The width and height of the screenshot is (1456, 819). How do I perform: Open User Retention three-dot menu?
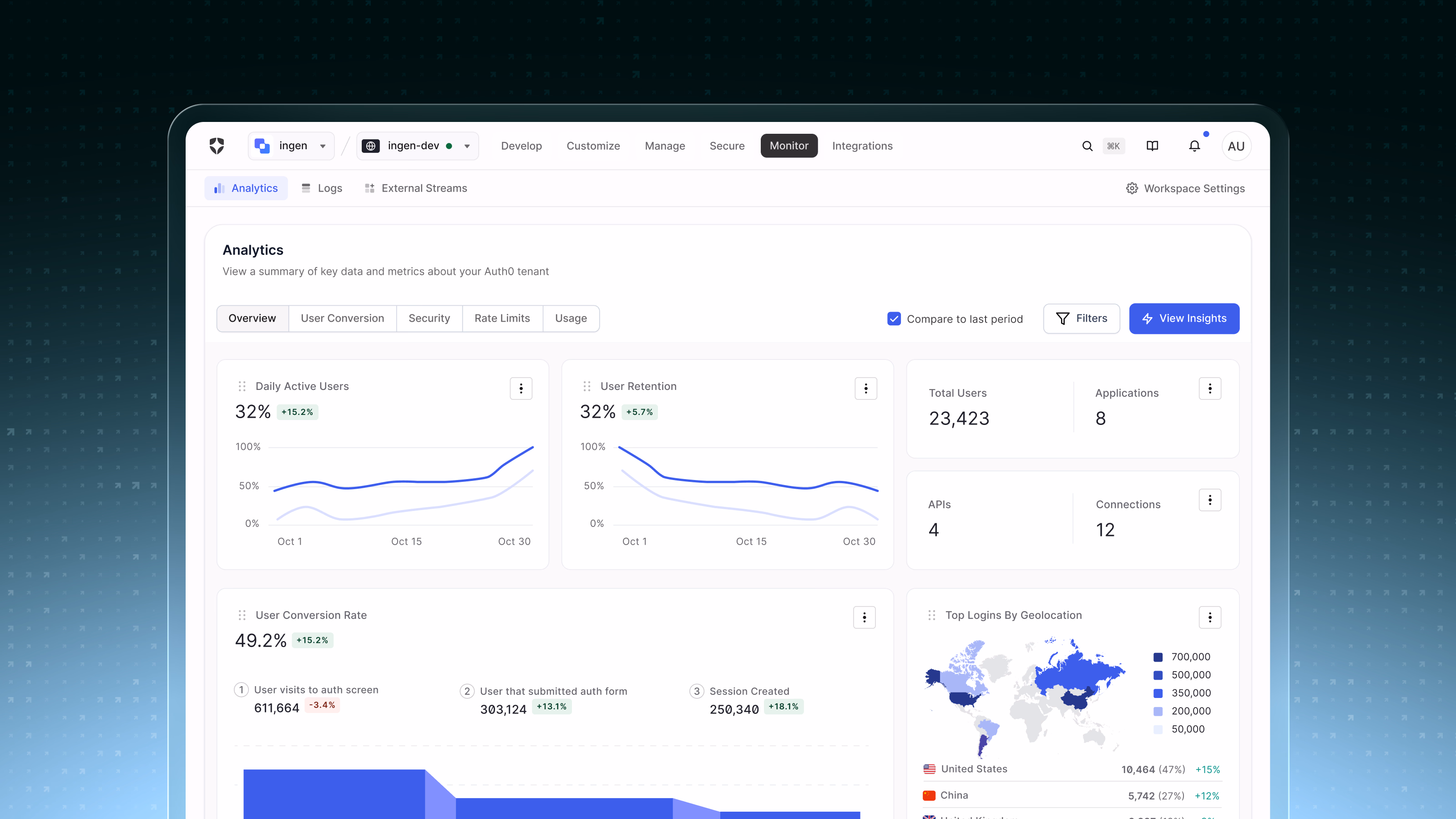(866, 388)
